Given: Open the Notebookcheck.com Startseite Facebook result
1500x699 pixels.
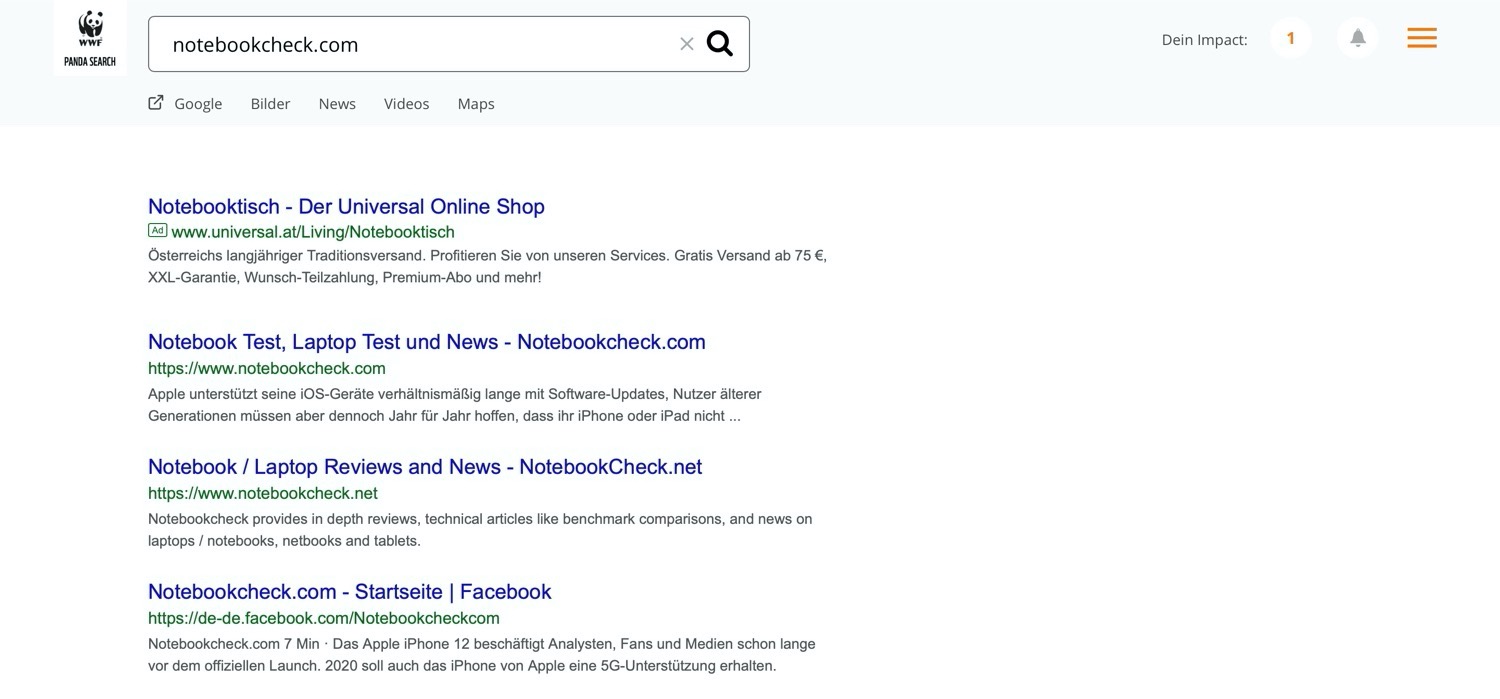Looking at the screenshot, I should [x=349, y=592].
